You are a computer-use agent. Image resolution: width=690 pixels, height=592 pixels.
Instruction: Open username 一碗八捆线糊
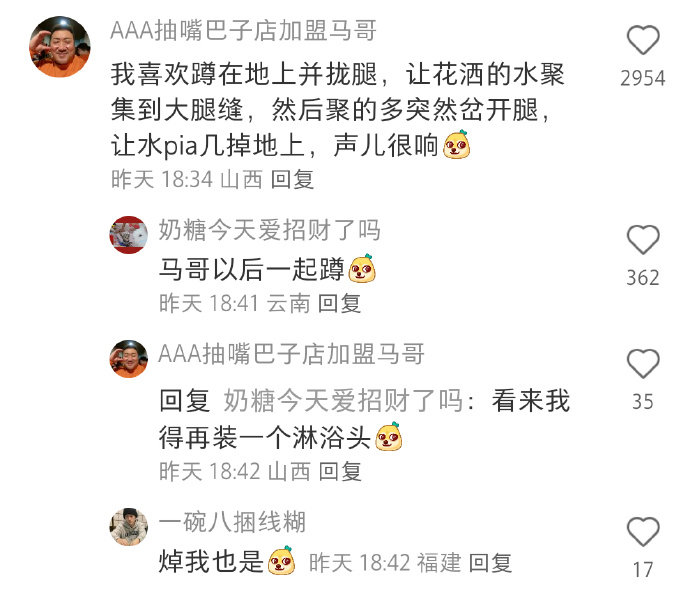click(232, 522)
